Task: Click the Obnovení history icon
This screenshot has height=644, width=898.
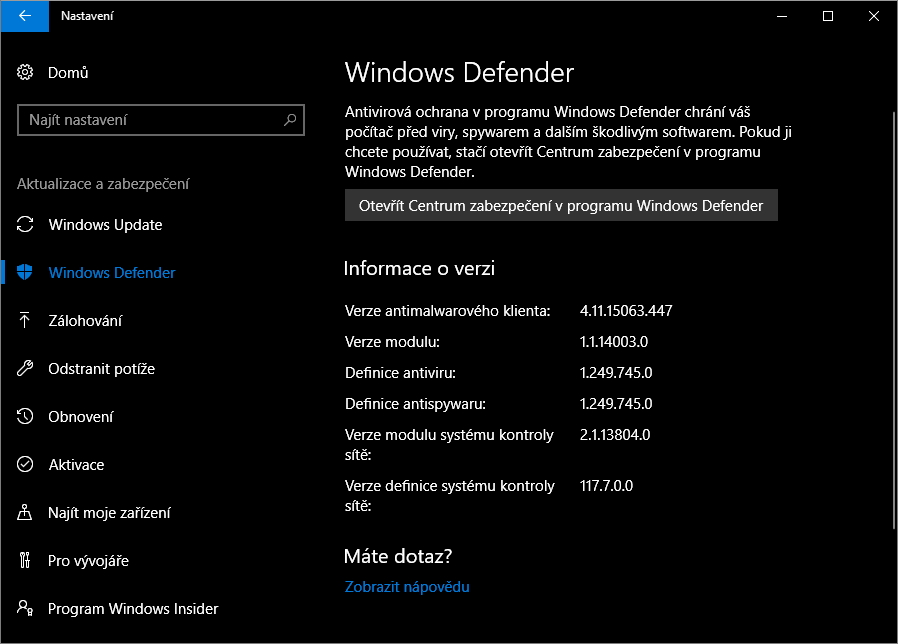Action: 26,417
